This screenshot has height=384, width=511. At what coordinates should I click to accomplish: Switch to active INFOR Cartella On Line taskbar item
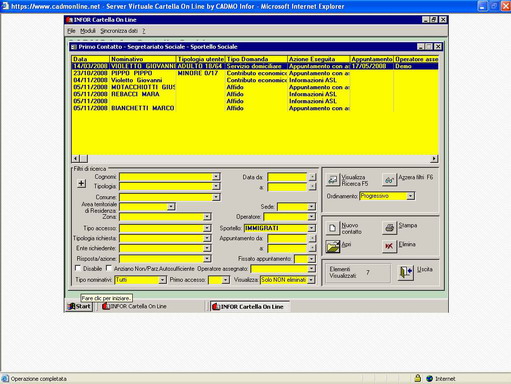coord(250,306)
